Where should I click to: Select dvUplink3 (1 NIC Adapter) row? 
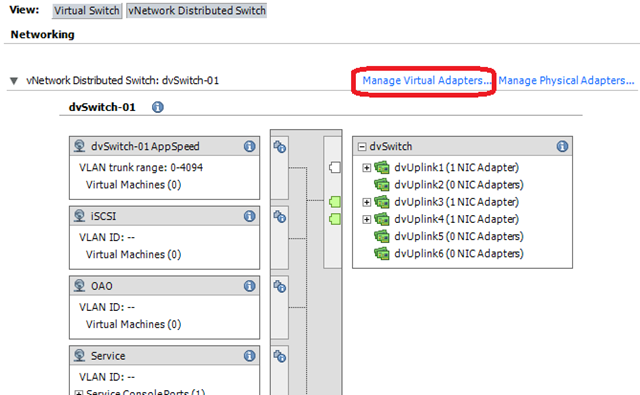[456, 202]
